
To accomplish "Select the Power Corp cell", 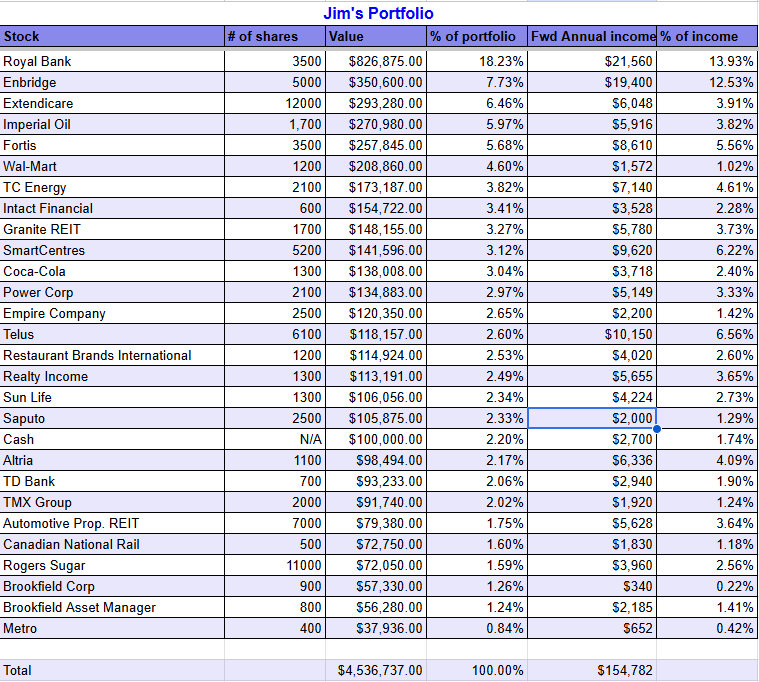I will tap(112, 292).
